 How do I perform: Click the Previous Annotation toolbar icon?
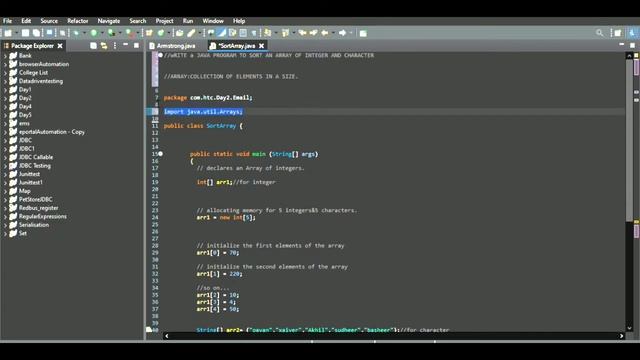tap(285, 33)
